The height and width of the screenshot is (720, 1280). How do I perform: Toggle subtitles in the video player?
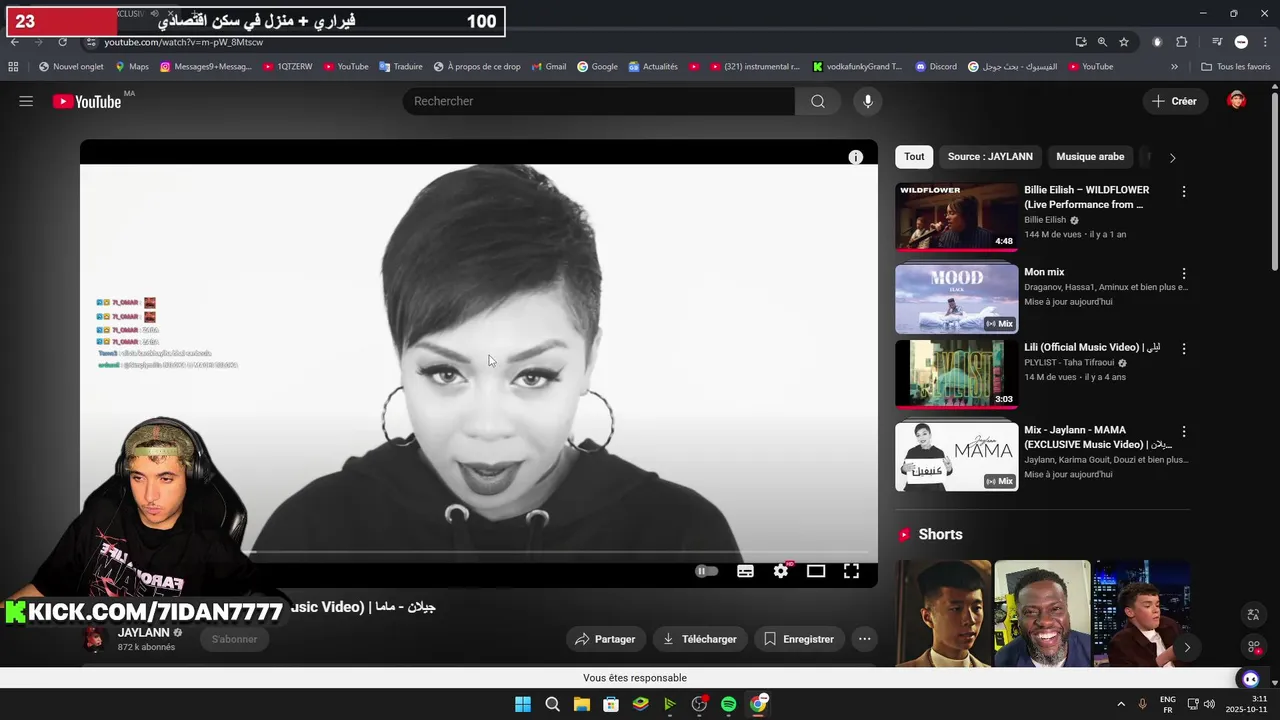click(746, 571)
